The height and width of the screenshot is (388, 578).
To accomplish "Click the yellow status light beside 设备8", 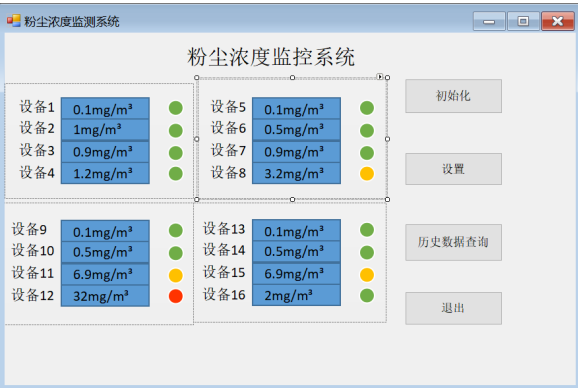I will tap(367, 174).
